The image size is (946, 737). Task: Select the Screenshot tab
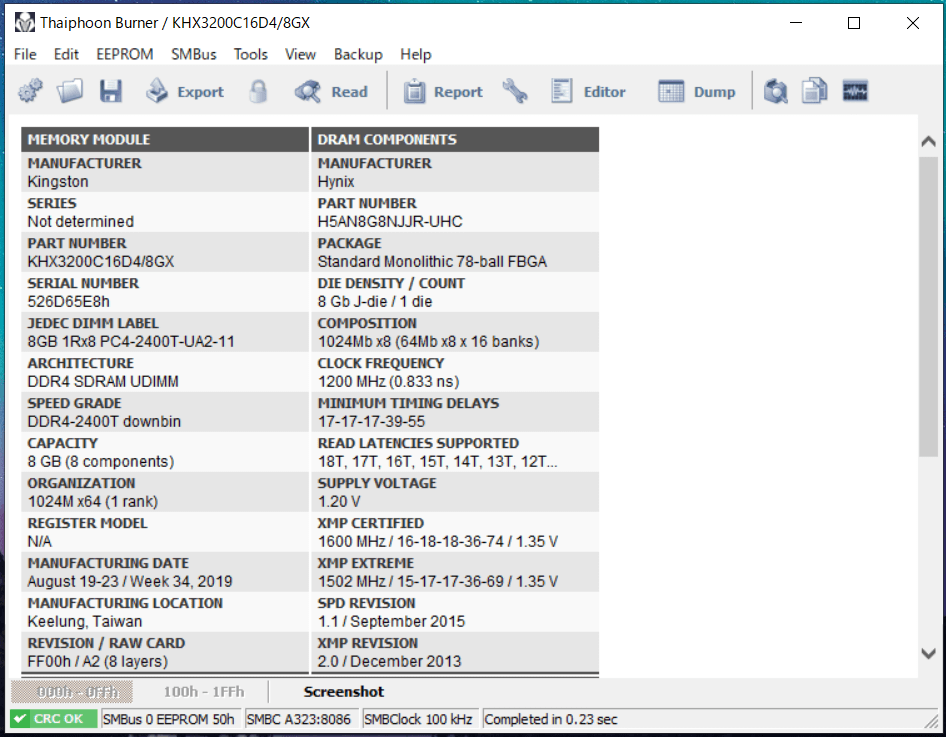click(x=344, y=692)
